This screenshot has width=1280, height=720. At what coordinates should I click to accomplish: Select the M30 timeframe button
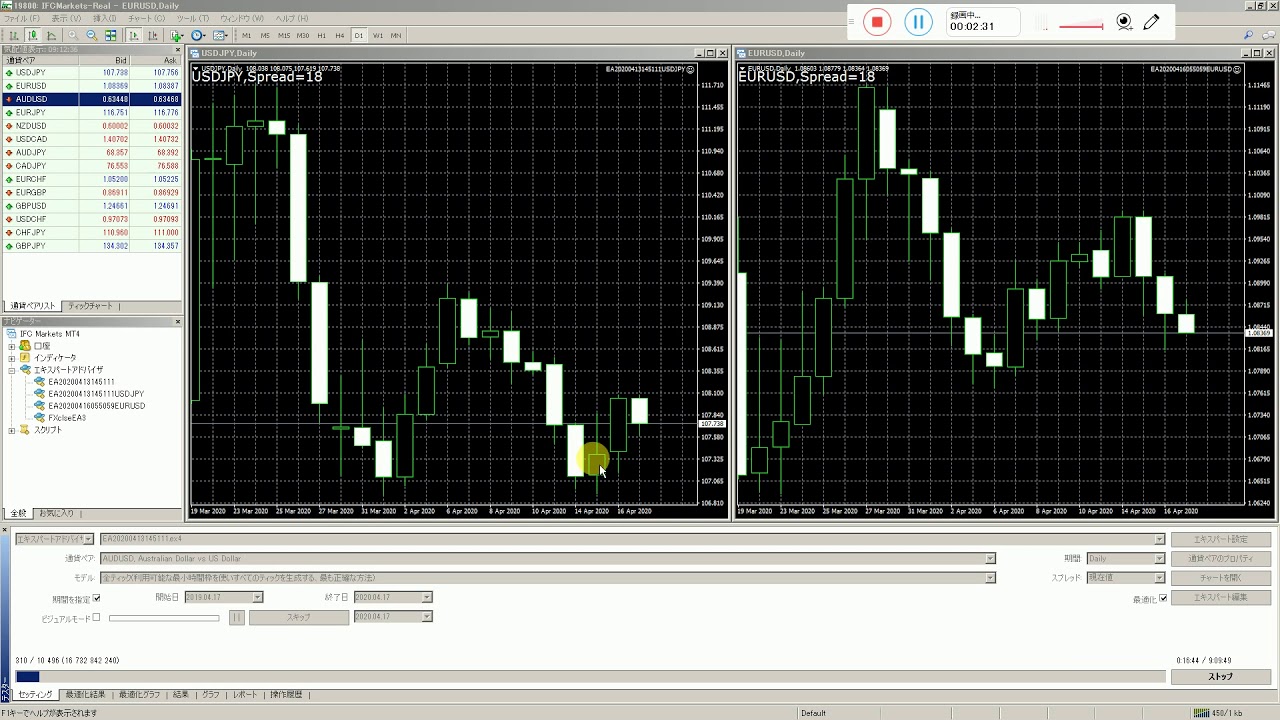[x=303, y=35]
